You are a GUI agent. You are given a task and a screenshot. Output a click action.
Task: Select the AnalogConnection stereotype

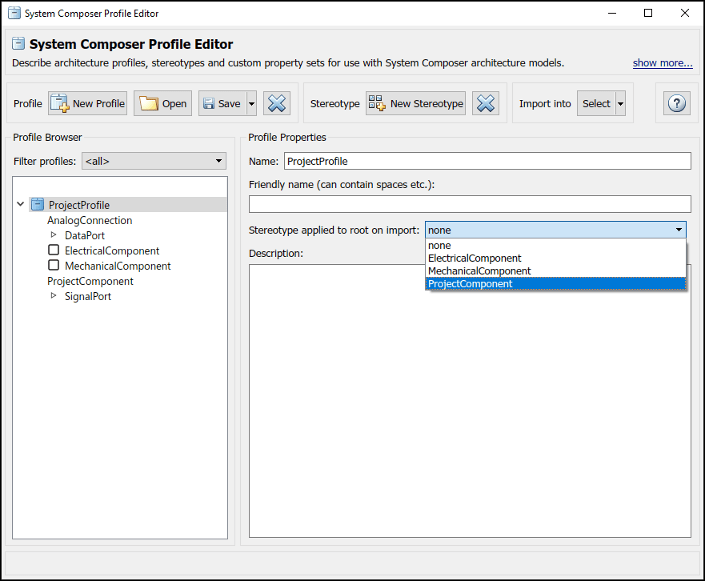tap(89, 220)
